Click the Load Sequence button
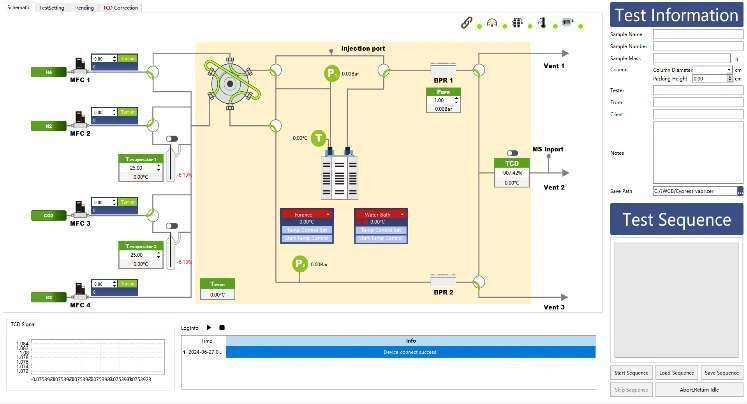Image resolution: width=747 pixels, height=404 pixels. [677, 373]
